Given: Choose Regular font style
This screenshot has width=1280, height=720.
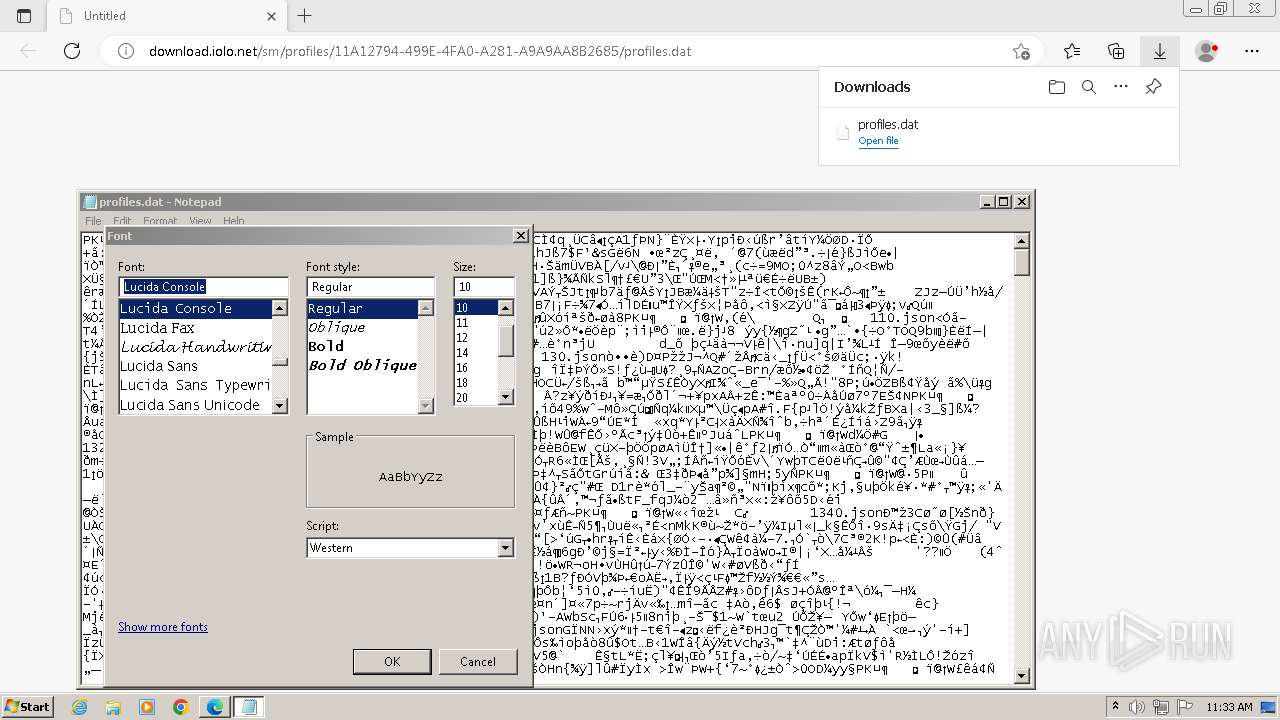Looking at the screenshot, I should [362, 308].
